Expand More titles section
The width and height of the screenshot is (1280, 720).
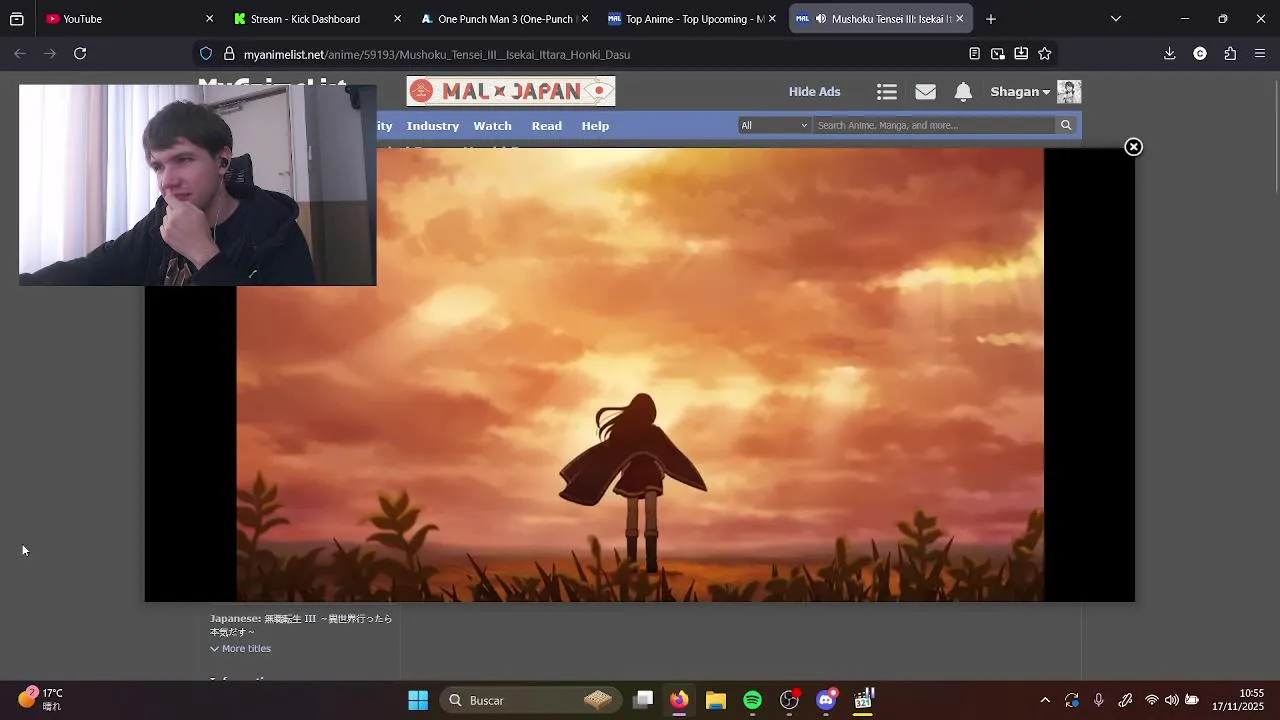[240, 649]
